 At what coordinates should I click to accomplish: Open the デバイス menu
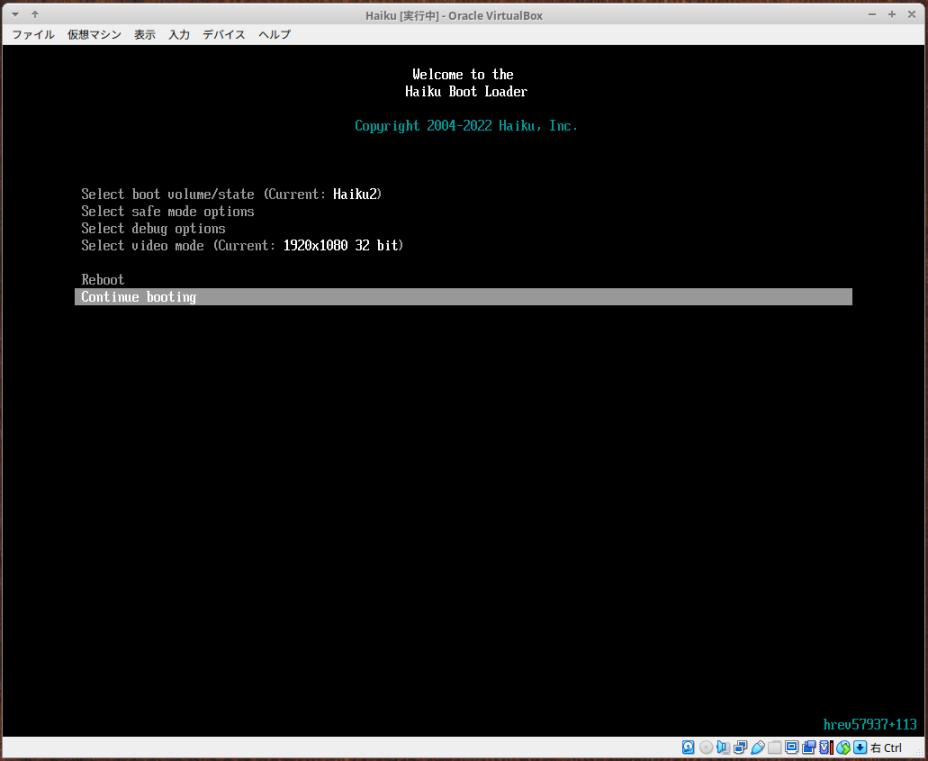point(224,34)
